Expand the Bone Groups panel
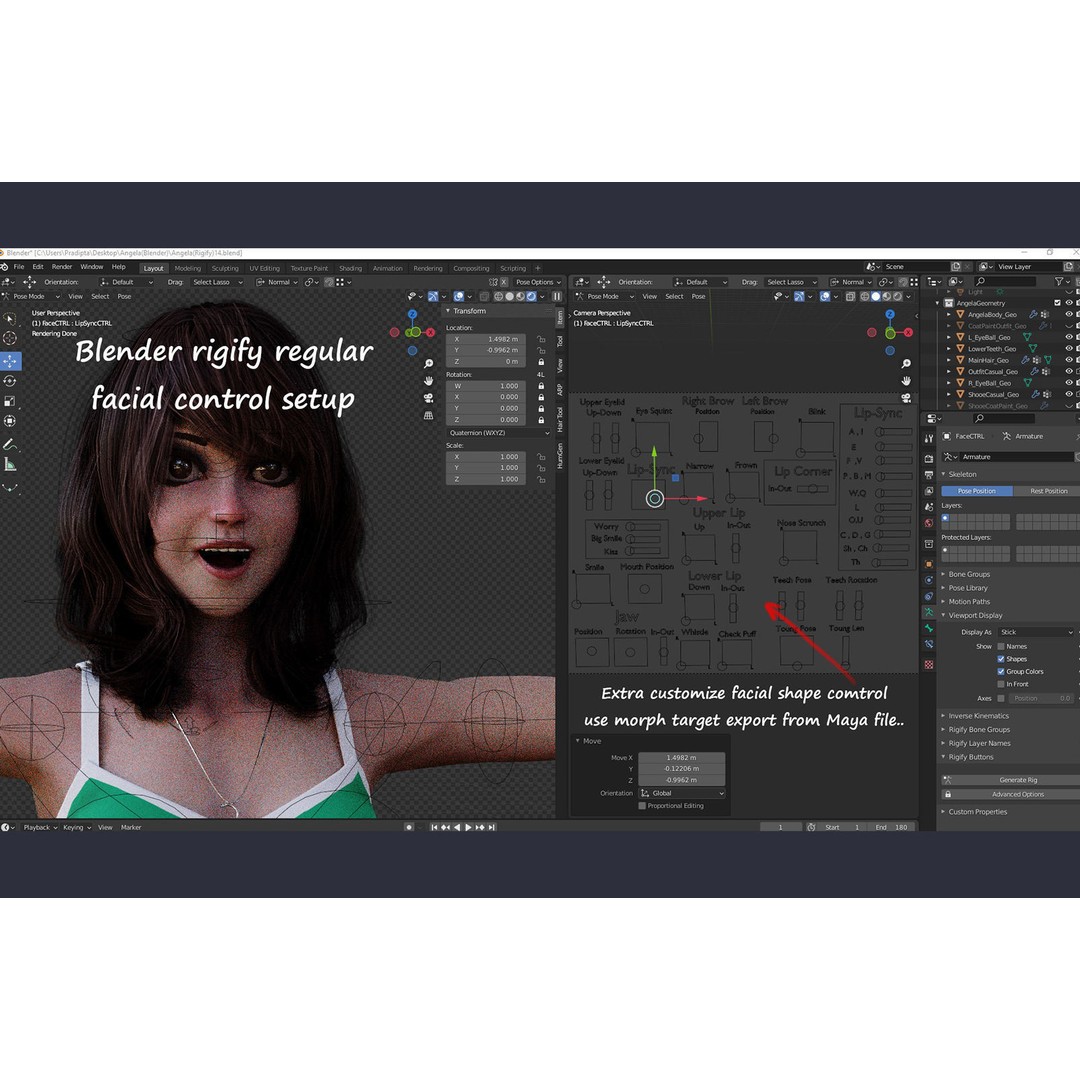The width and height of the screenshot is (1080, 1080). pyautogui.click(x=968, y=574)
